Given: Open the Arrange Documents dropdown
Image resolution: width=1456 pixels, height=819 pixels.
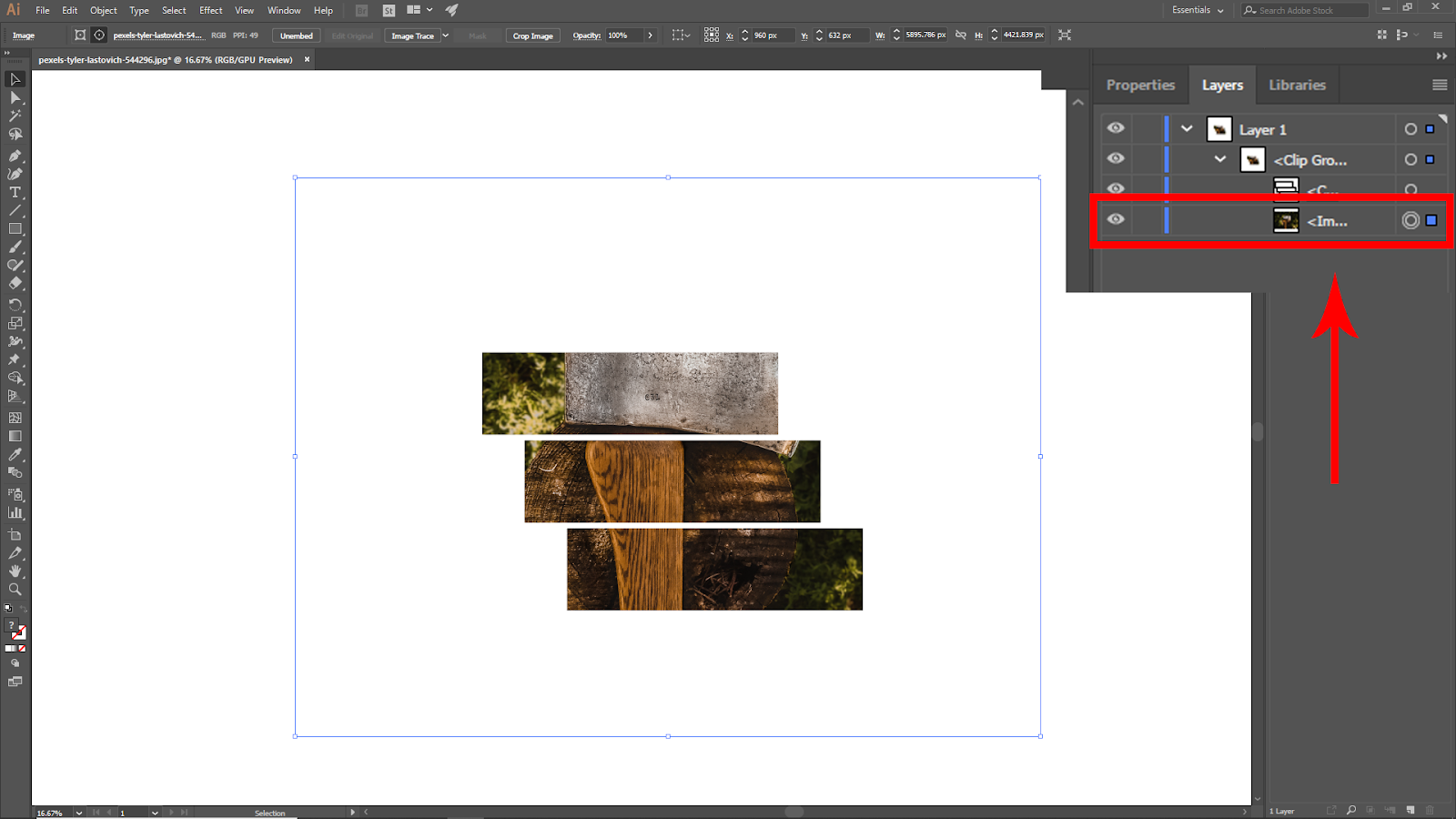Looking at the screenshot, I should pos(420,10).
